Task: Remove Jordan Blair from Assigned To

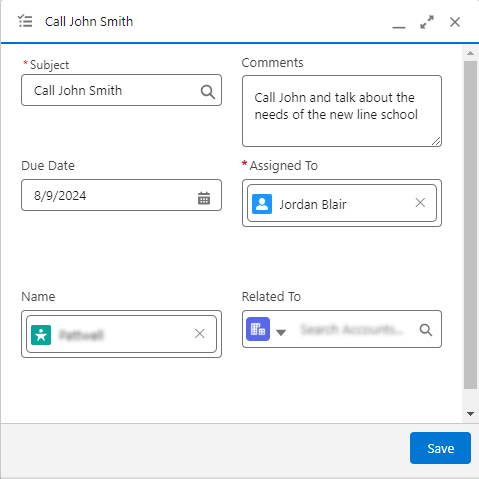Action: click(x=420, y=202)
